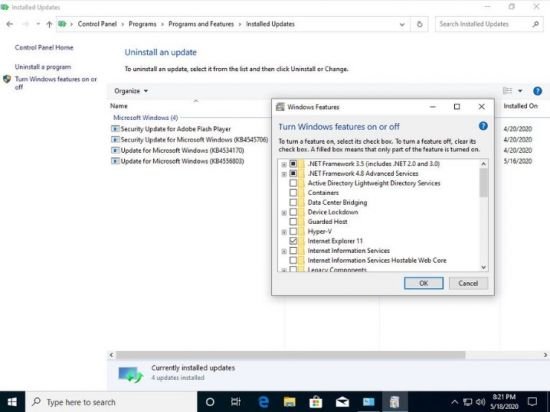The height and width of the screenshot is (412, 550).
Task: Check the Data Center Bridging box
Action: (293, 202)
